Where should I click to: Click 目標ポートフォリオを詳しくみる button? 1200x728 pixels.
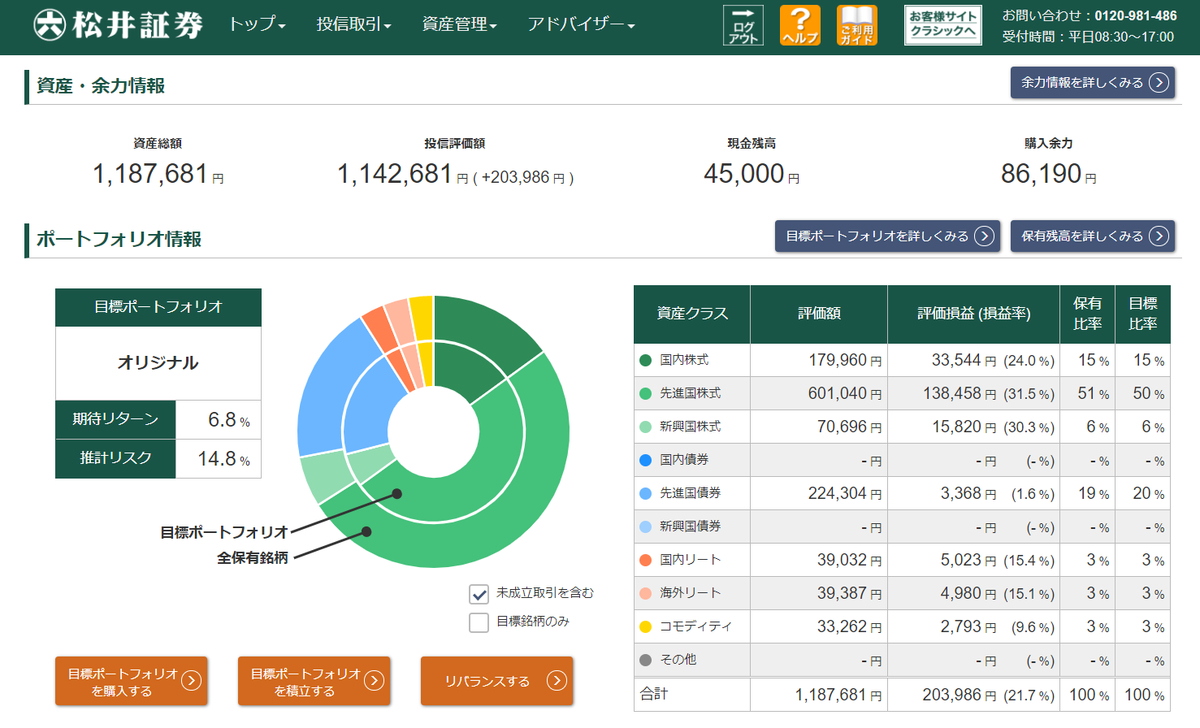[887, 236]
